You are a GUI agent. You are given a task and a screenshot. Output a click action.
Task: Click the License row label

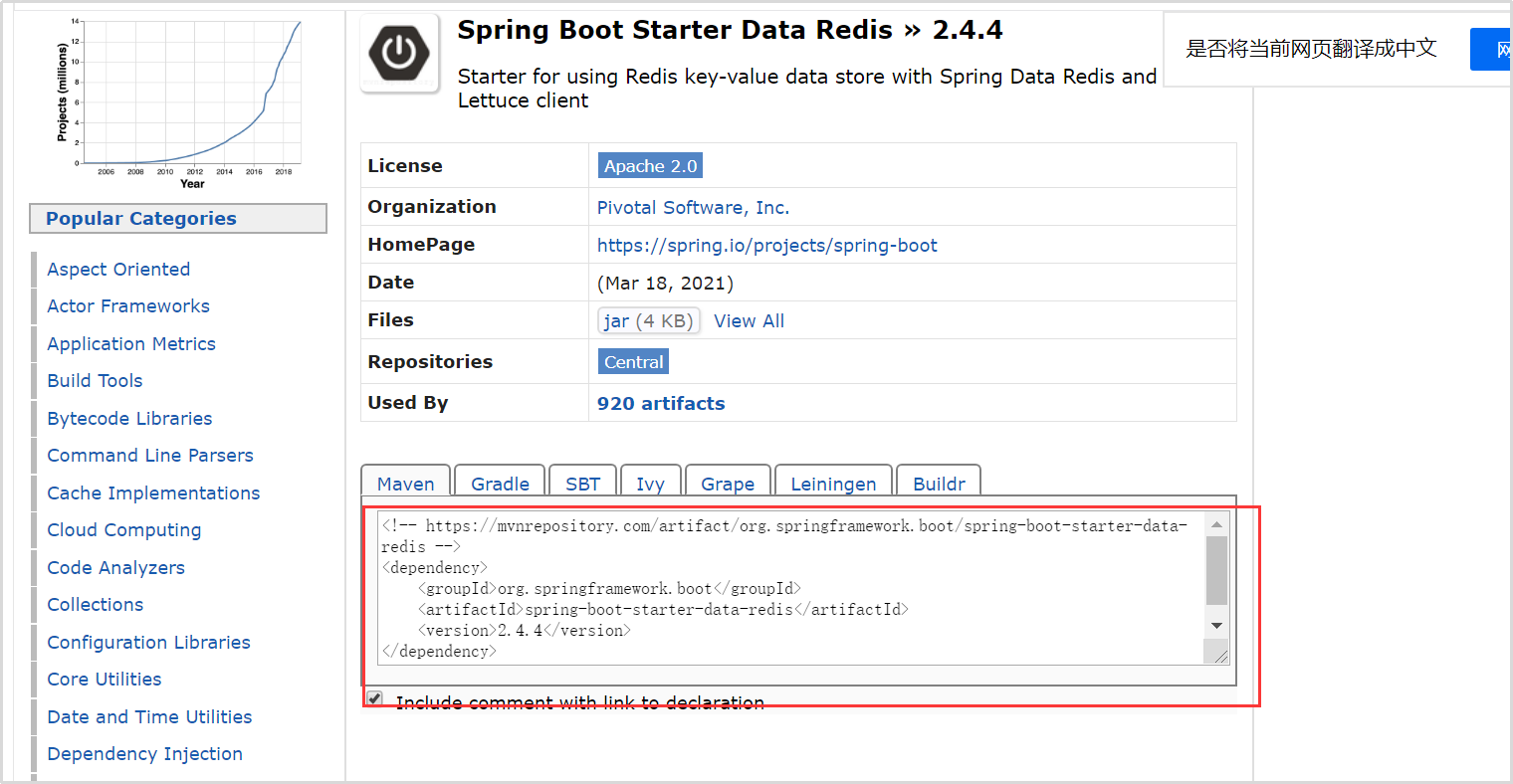tap(405, 165)
